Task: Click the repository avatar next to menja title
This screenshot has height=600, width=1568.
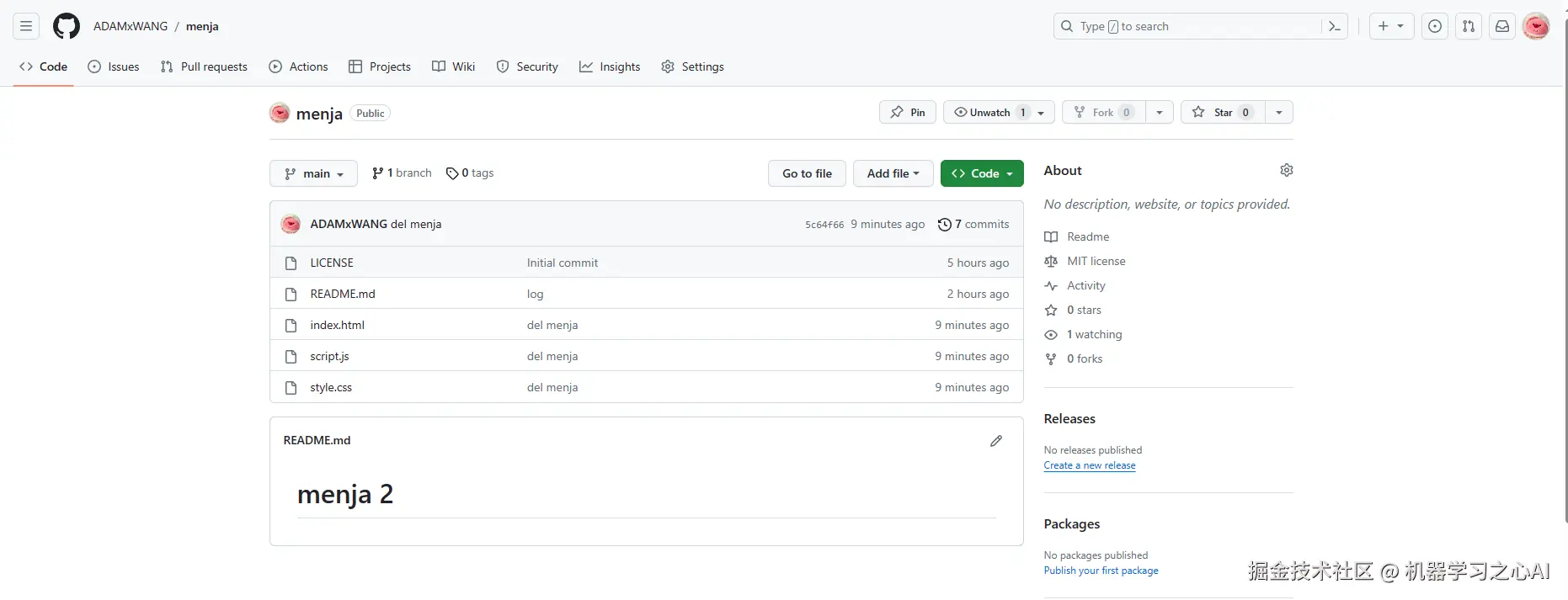Action: (280, 113)
